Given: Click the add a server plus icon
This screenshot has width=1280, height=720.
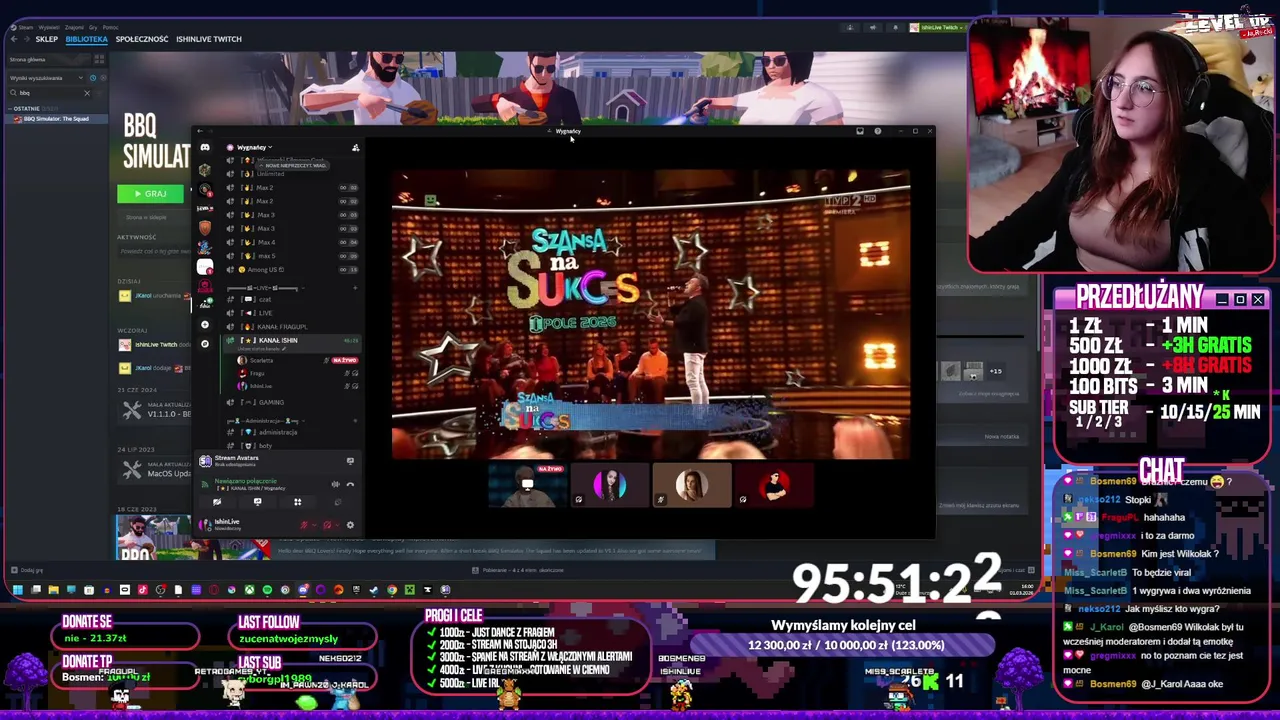Looking at the screenshot, I should click(x=205, y=324).
